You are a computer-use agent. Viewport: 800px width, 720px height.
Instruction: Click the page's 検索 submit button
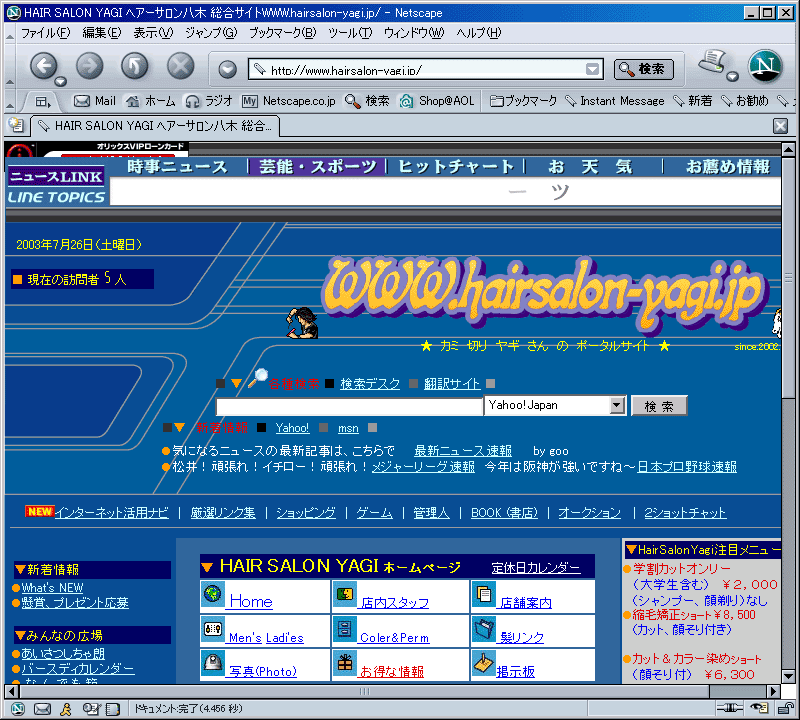tap(659, 406)
